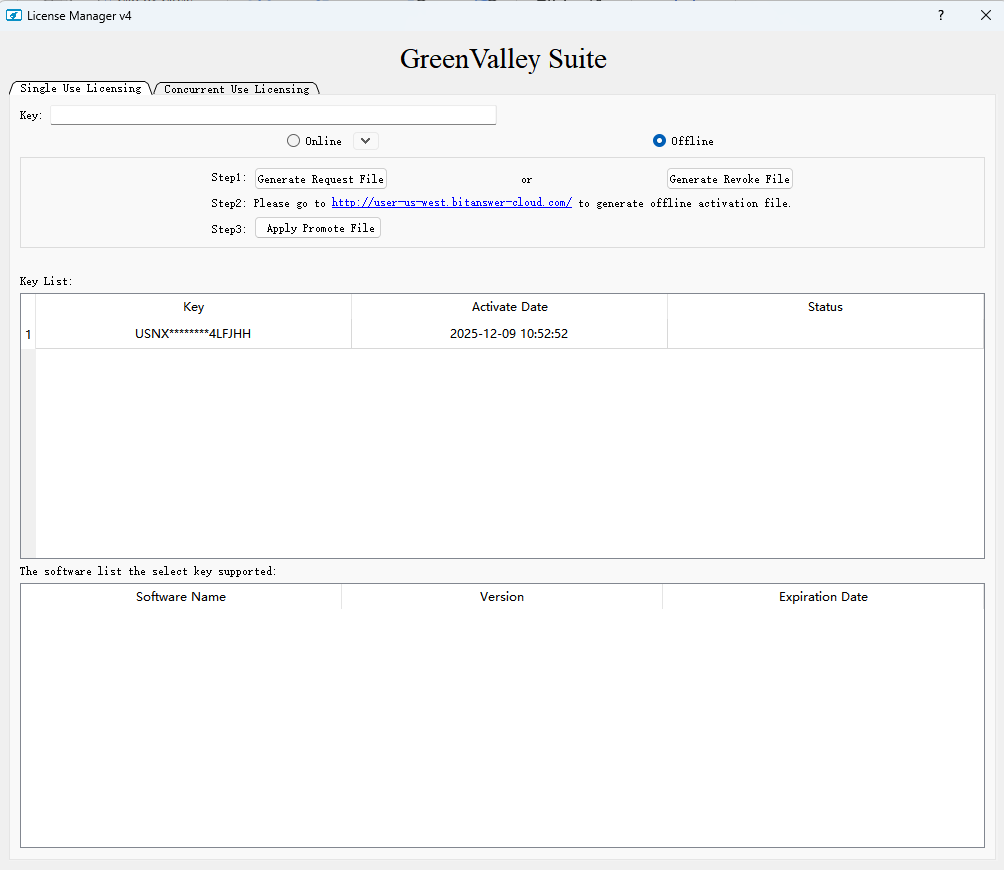Open the Concurrent Use Licensing tab

pos(236,89)
